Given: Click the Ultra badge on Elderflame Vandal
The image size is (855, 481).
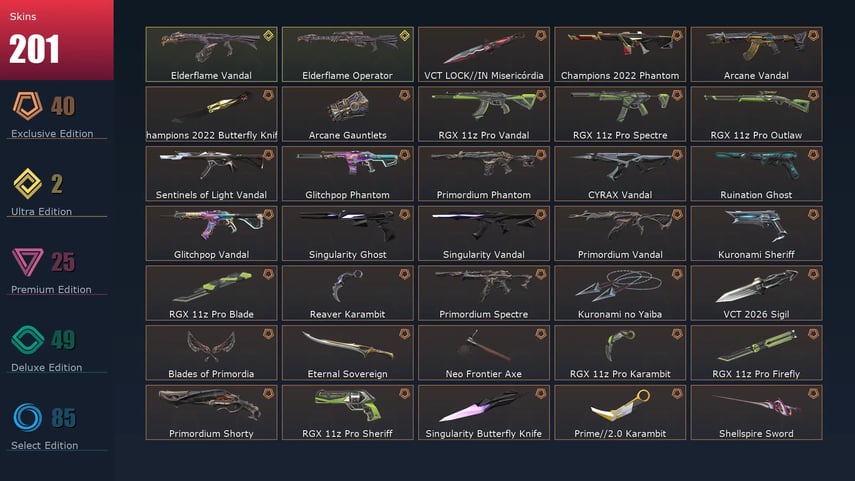Looking at the screenshot, I should tap(268, 36).
